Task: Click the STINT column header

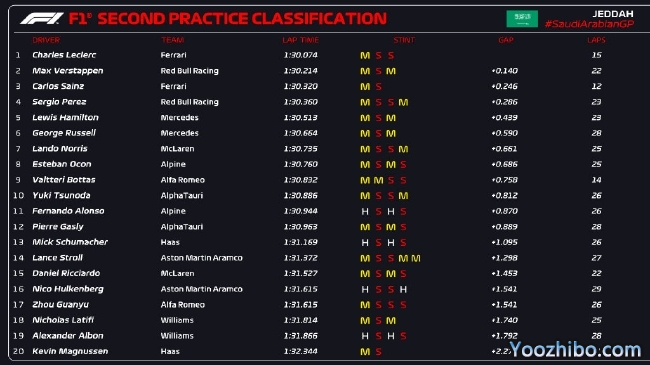Action: [404, 40]
